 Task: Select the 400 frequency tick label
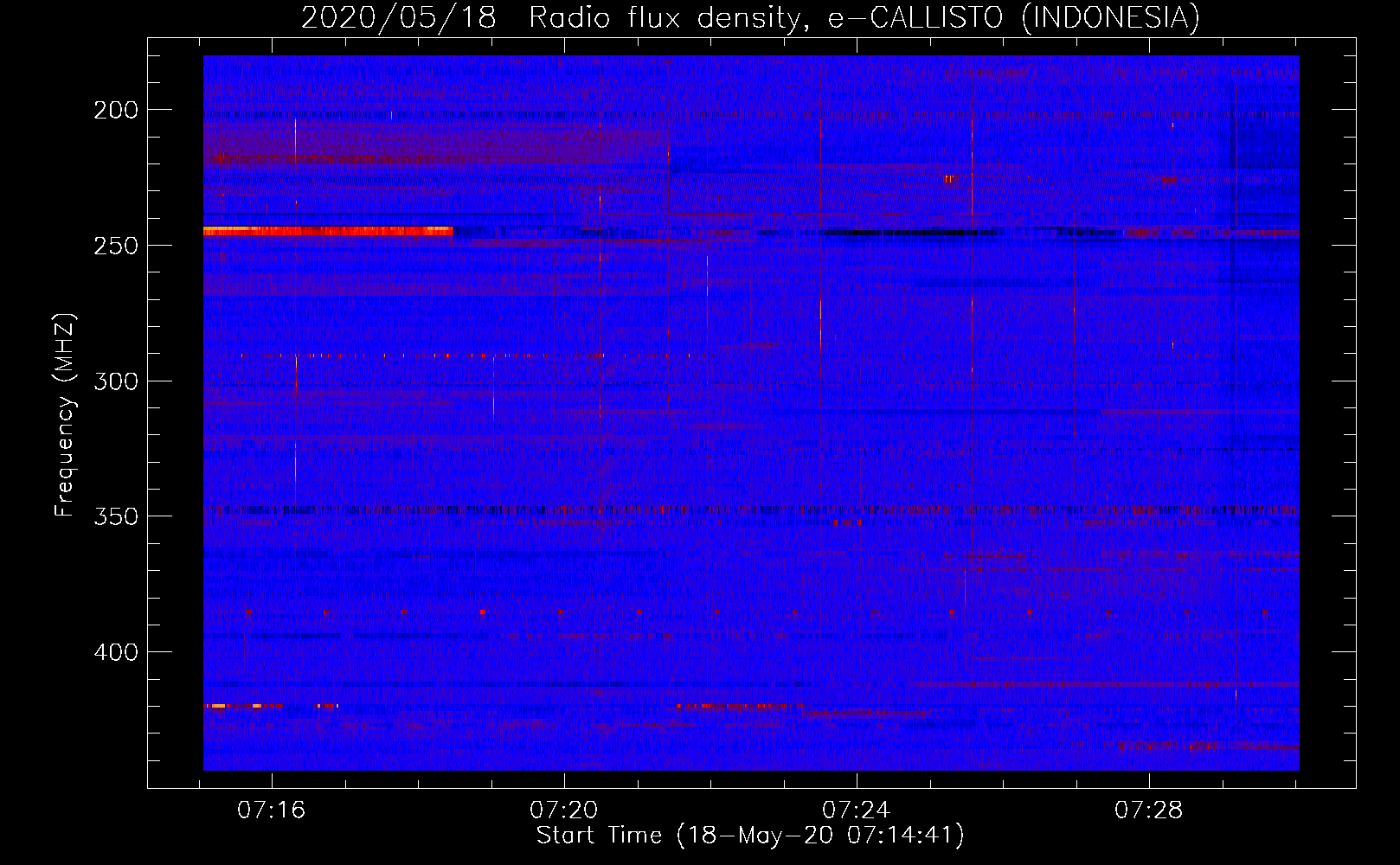(x=116, y=652)
